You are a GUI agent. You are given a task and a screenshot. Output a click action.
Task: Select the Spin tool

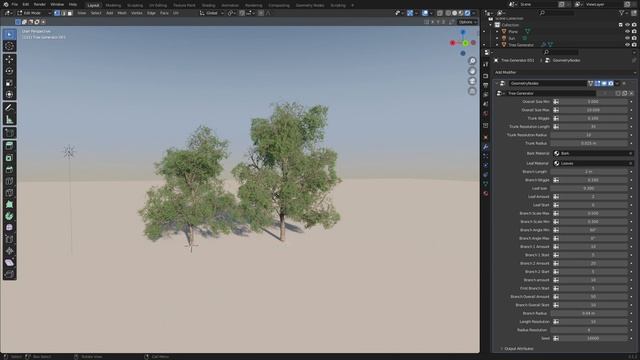[9, 216]
